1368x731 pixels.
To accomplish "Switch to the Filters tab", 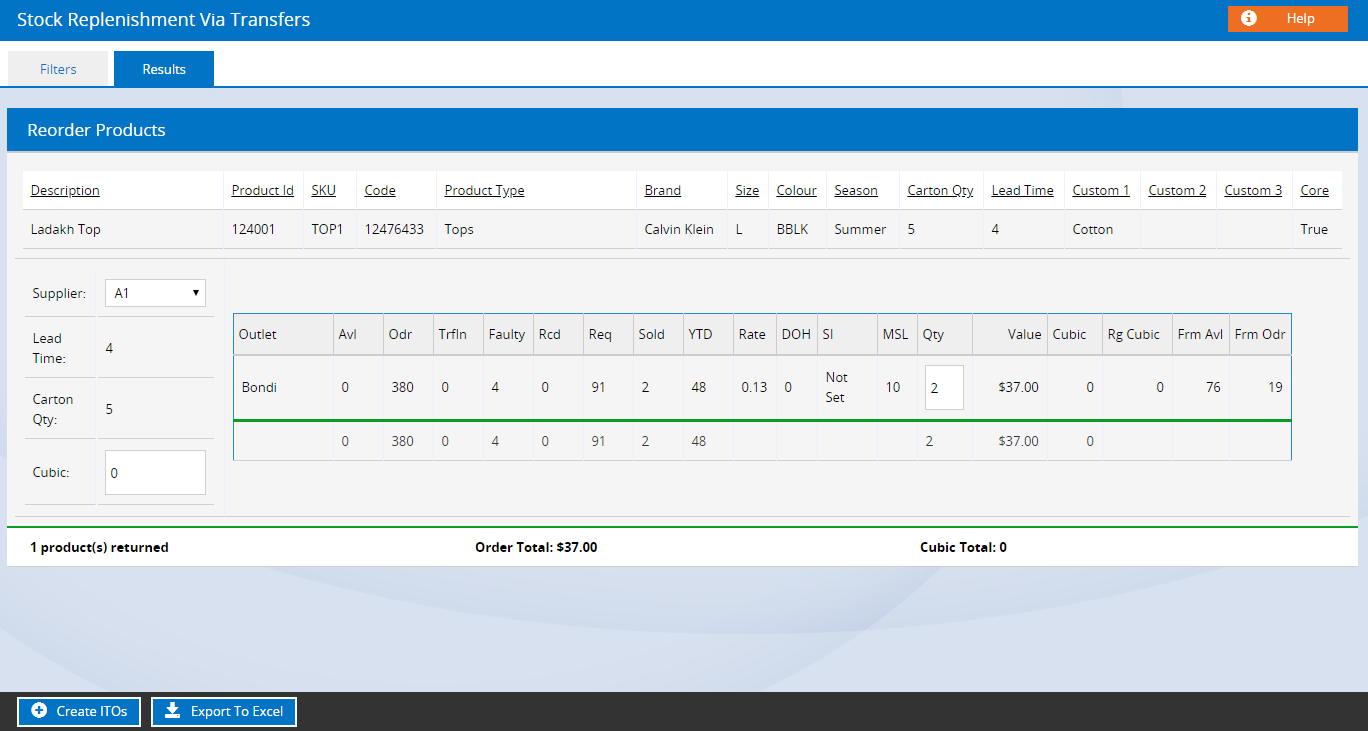I will 58,69.
